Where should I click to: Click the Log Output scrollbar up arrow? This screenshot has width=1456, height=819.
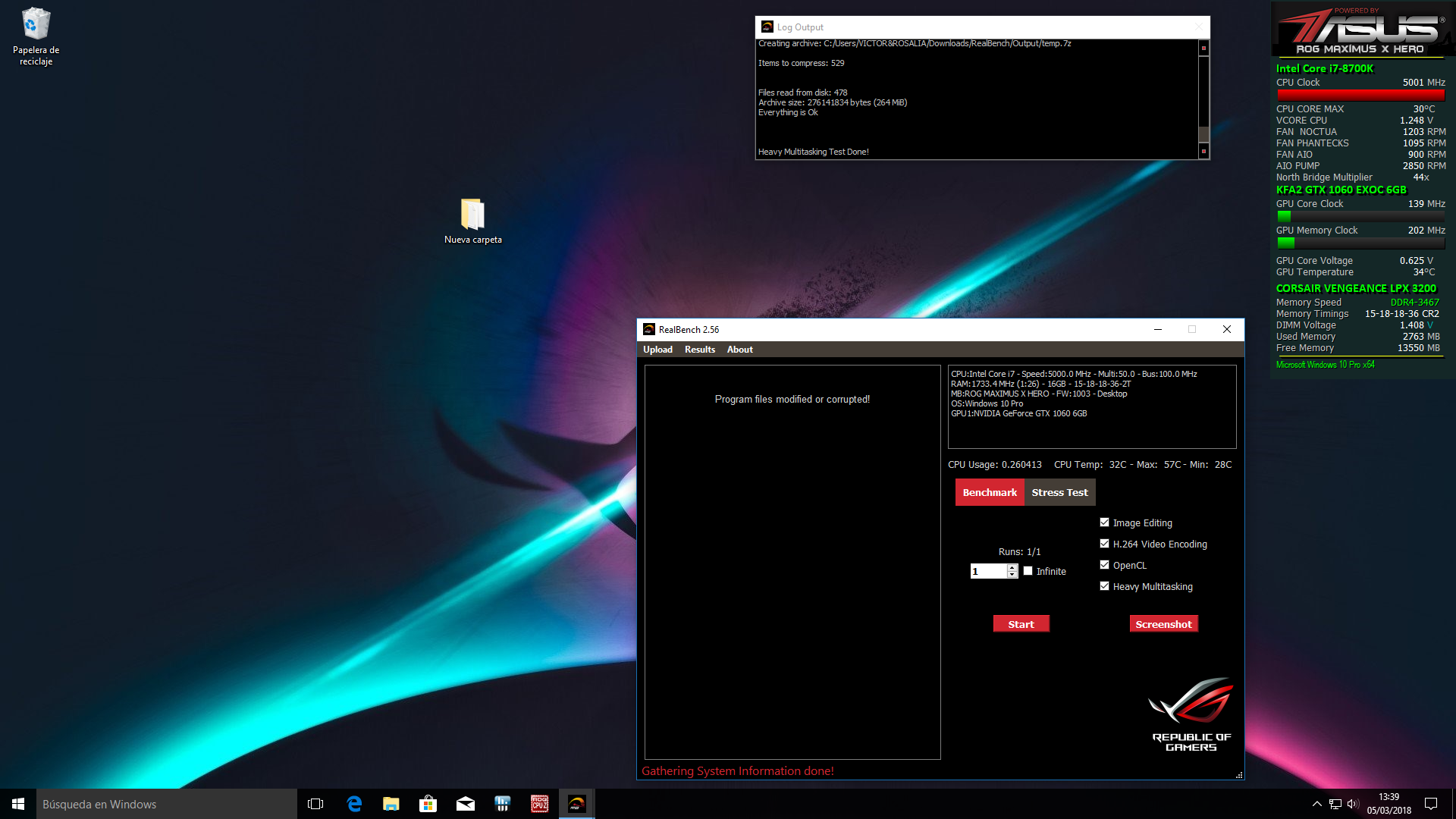[x=1203, y=49]
